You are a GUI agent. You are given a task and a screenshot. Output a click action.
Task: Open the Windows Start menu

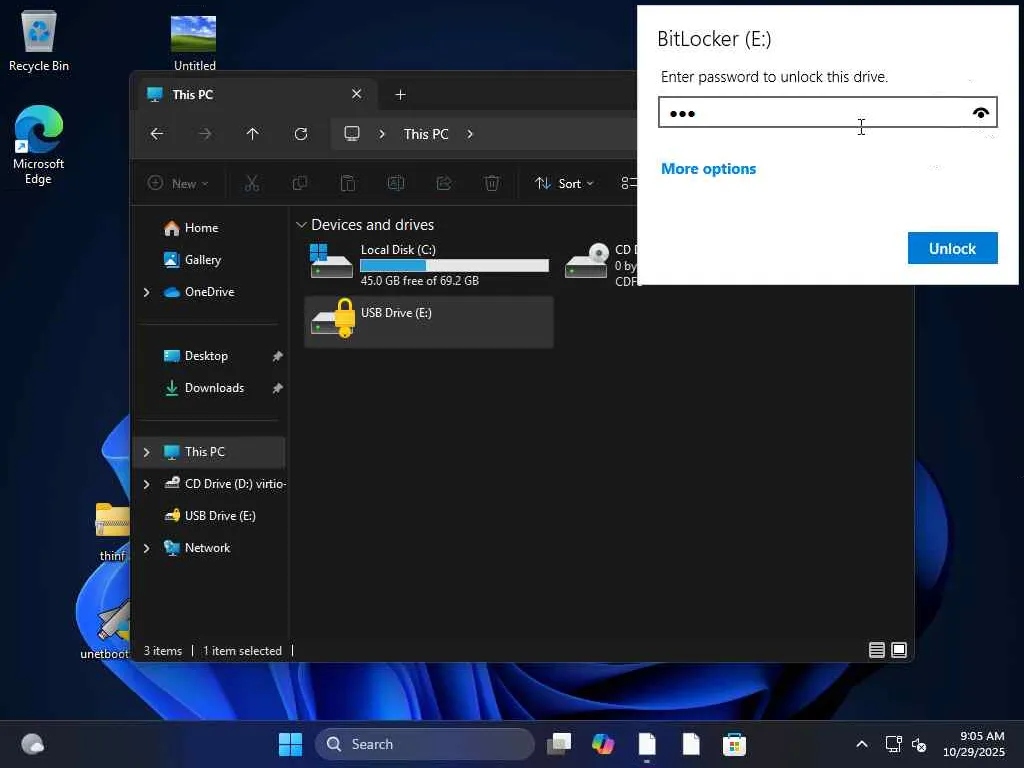(291, 744)
